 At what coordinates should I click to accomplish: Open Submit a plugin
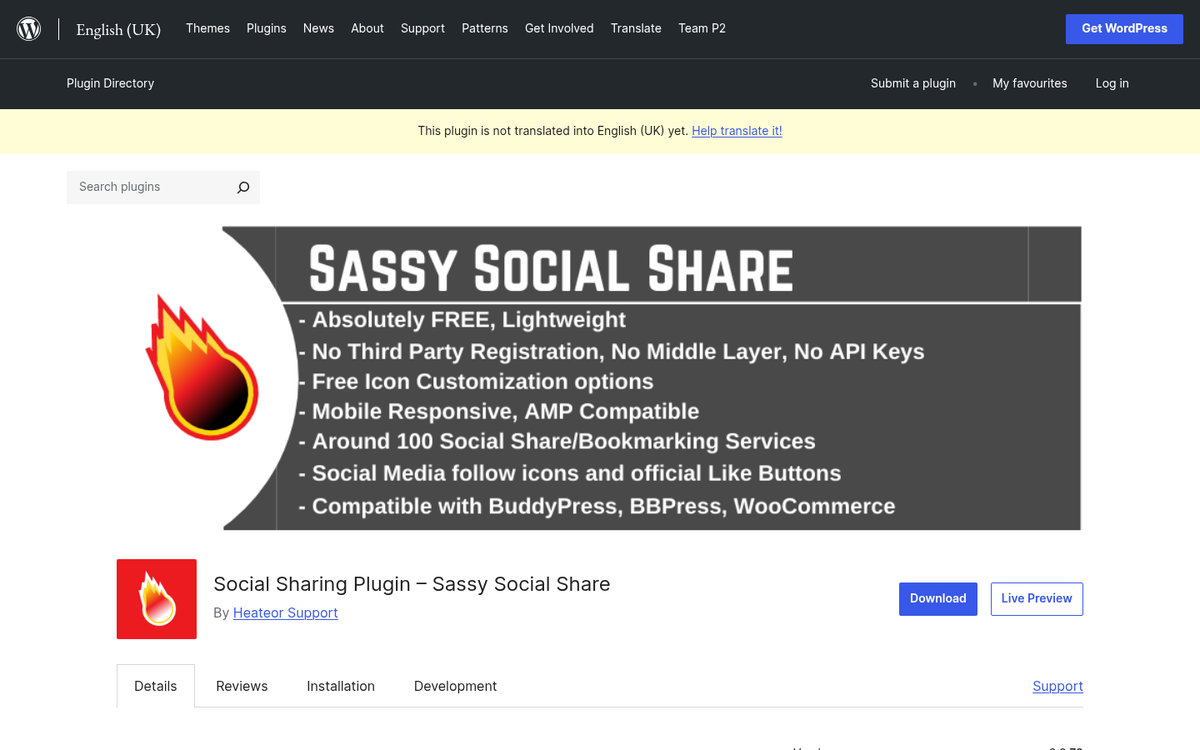(x=913, y=83)
